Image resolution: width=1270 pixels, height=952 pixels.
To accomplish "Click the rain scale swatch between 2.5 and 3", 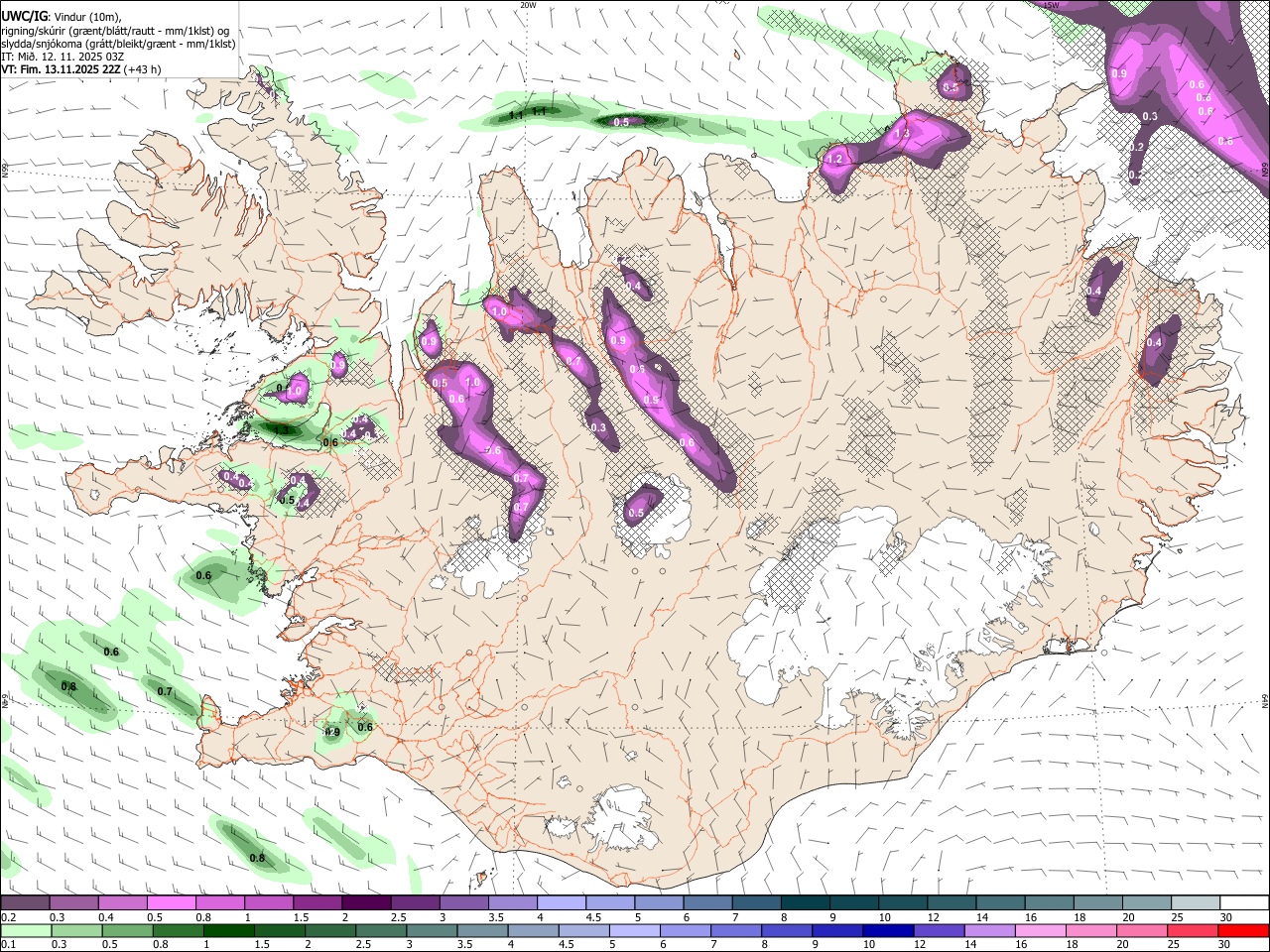I will [381, 931].
